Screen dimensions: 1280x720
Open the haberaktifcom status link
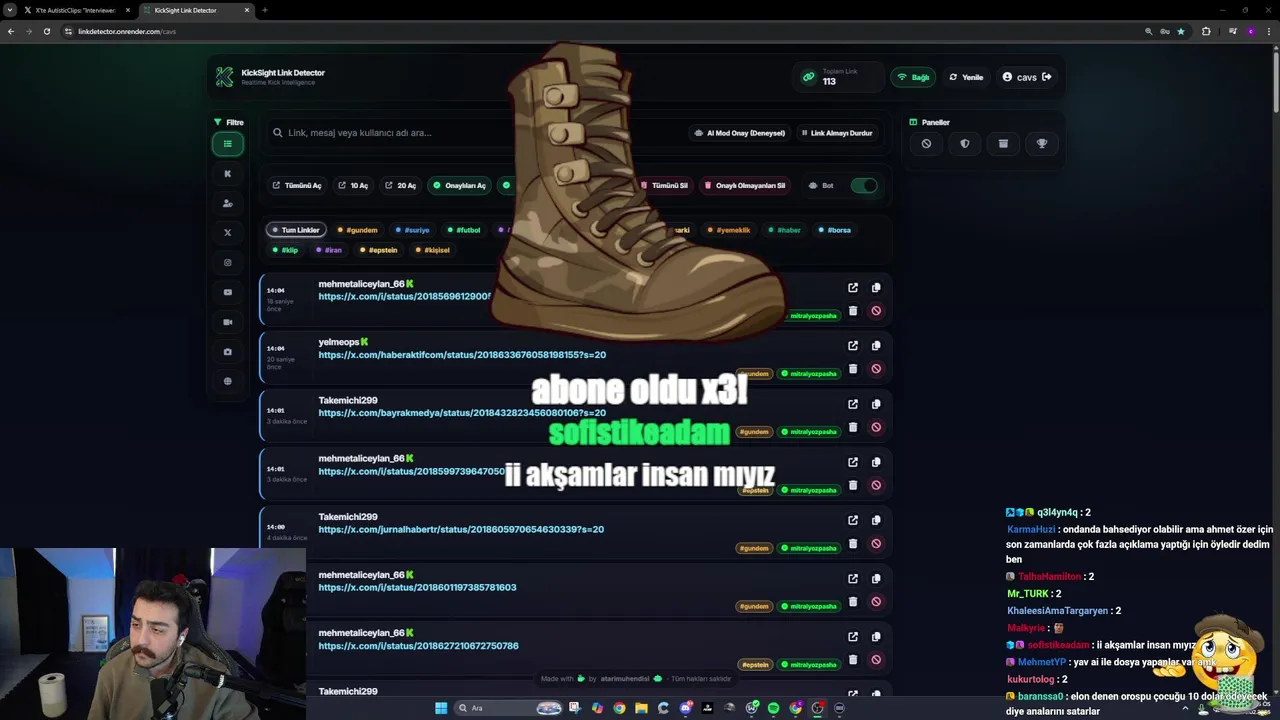462,355
